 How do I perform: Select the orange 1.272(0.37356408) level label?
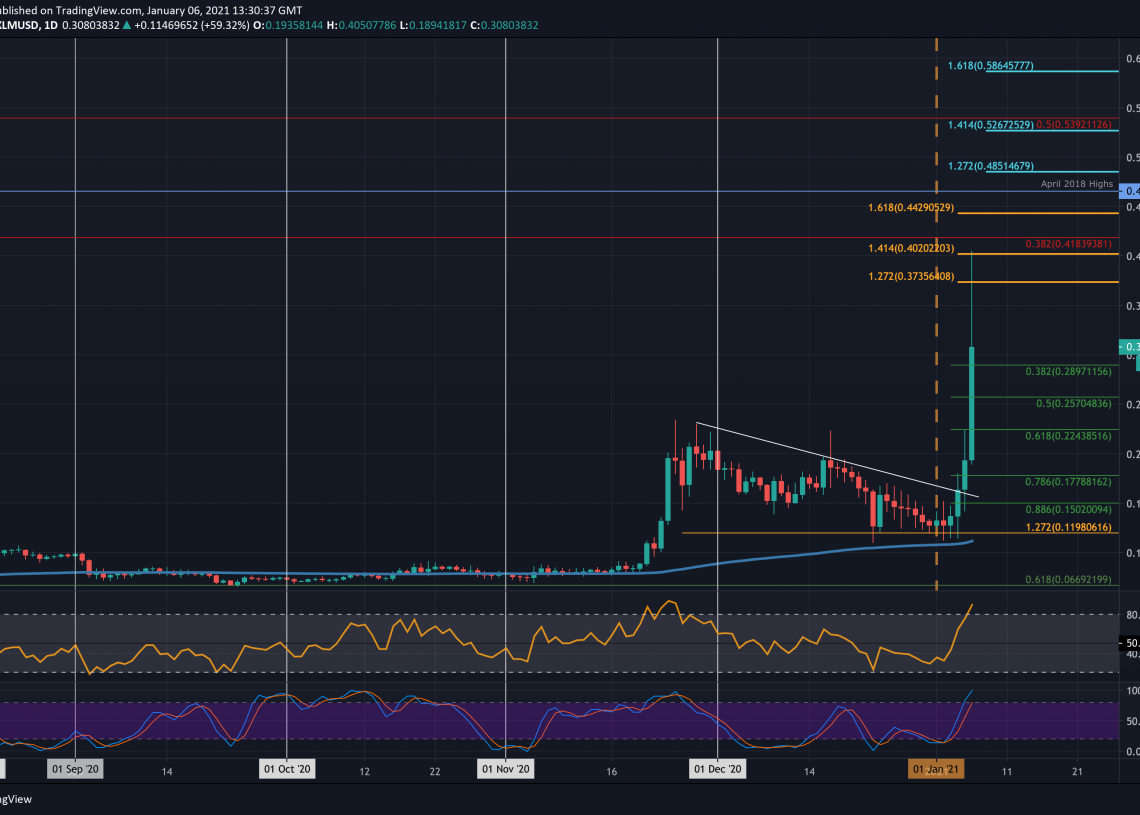pyautogui.click(x=911, y=276)
